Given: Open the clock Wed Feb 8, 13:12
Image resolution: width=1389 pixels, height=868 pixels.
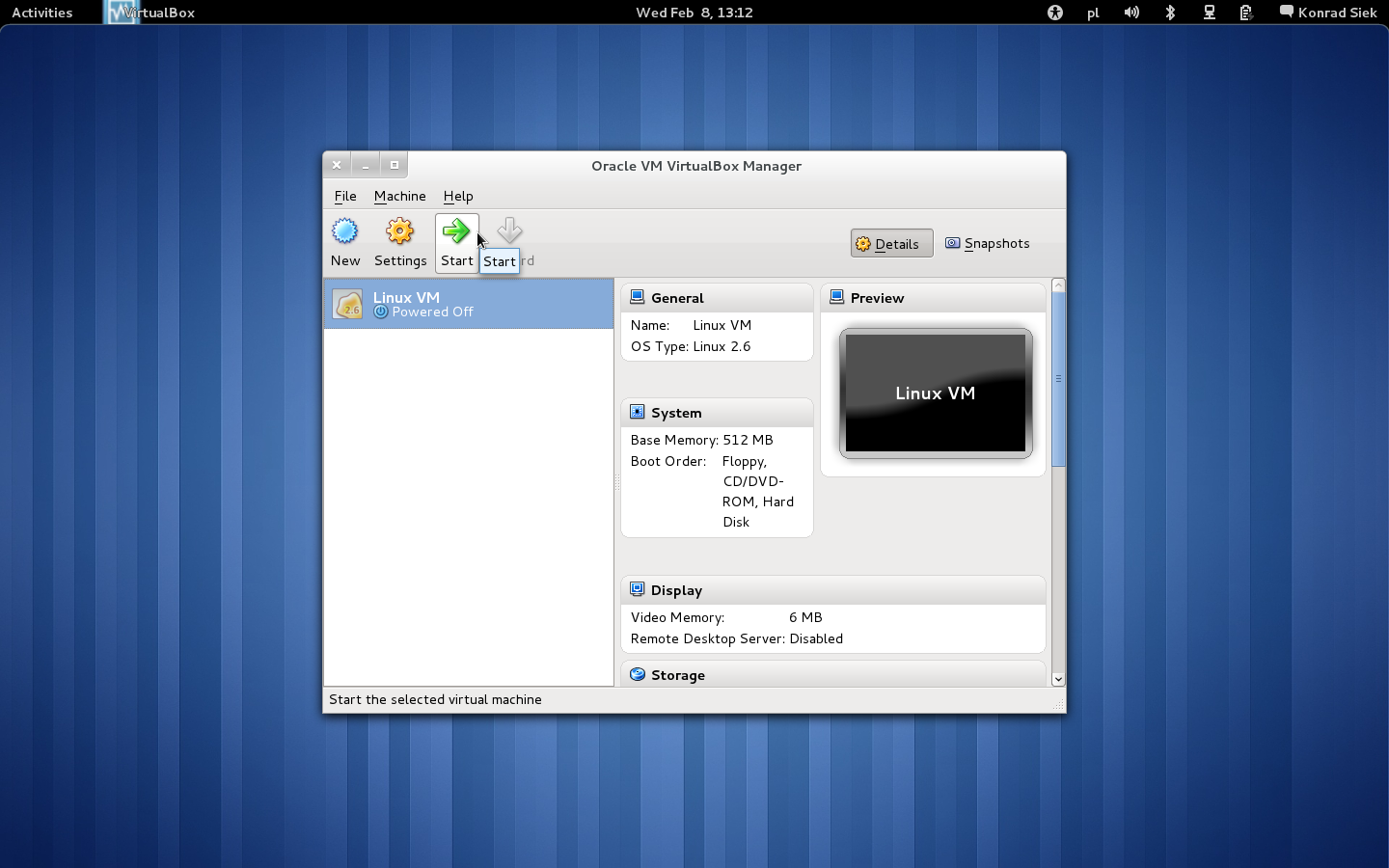Looking at the screenshot, I should coord(694,13).
